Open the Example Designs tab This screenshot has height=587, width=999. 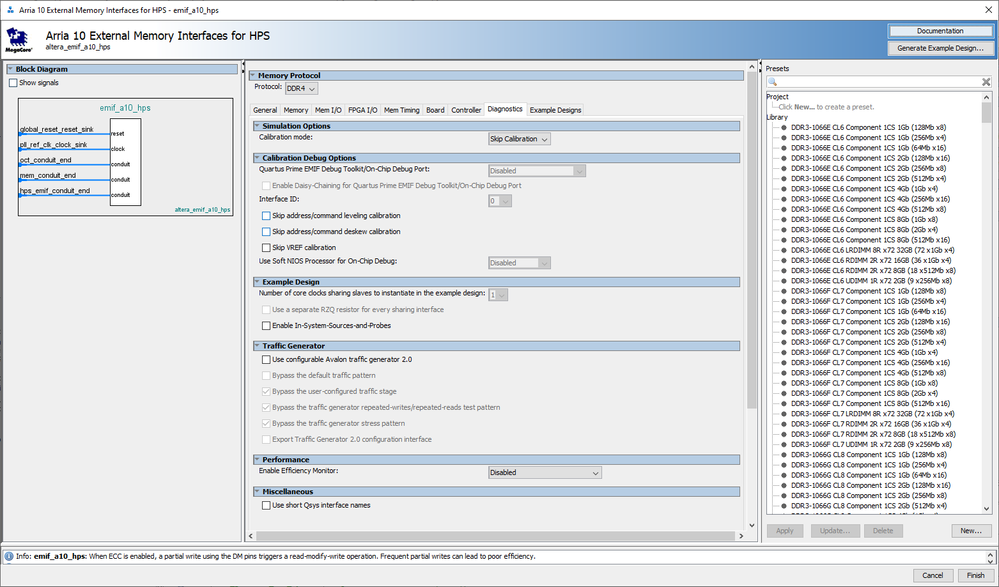click(555, 110)
